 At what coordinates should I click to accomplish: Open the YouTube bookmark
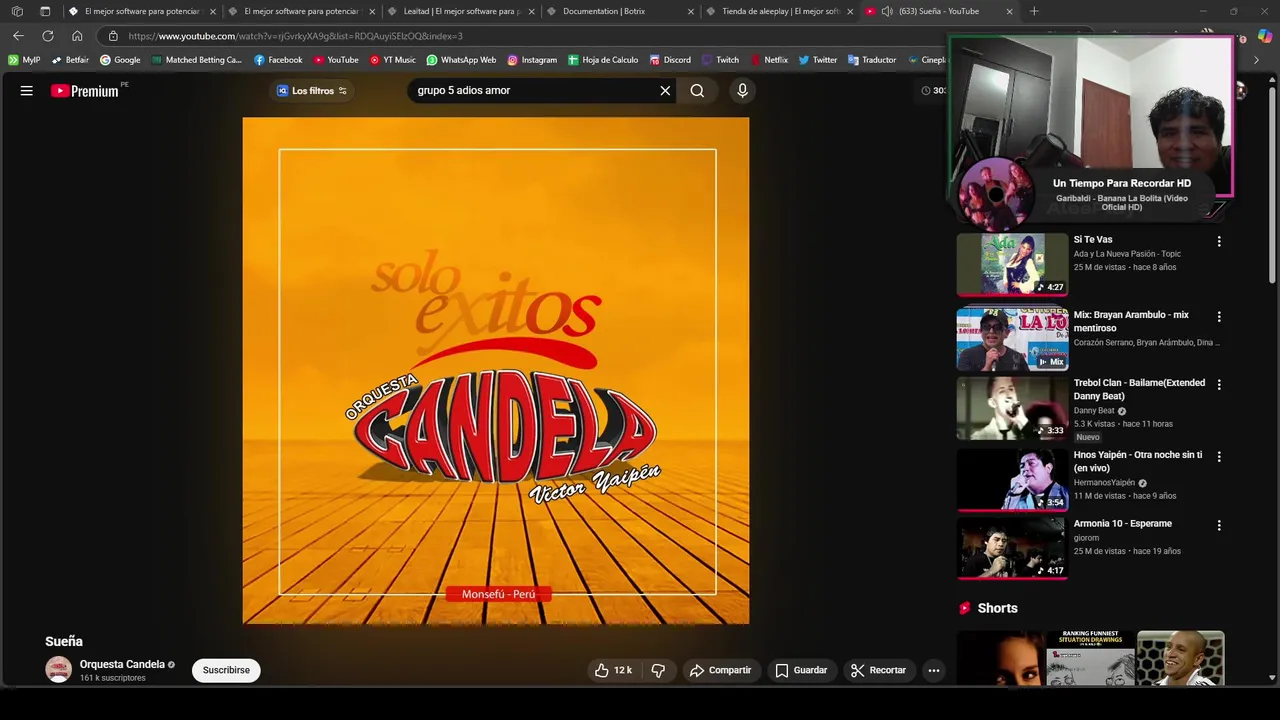pos(335,60)
